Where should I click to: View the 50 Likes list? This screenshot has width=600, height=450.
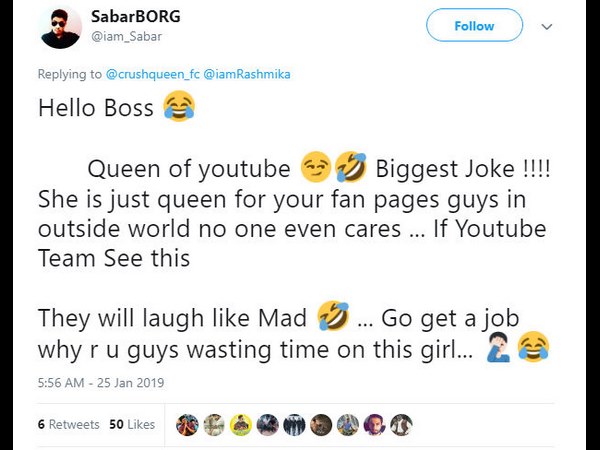tap(131, 424)
